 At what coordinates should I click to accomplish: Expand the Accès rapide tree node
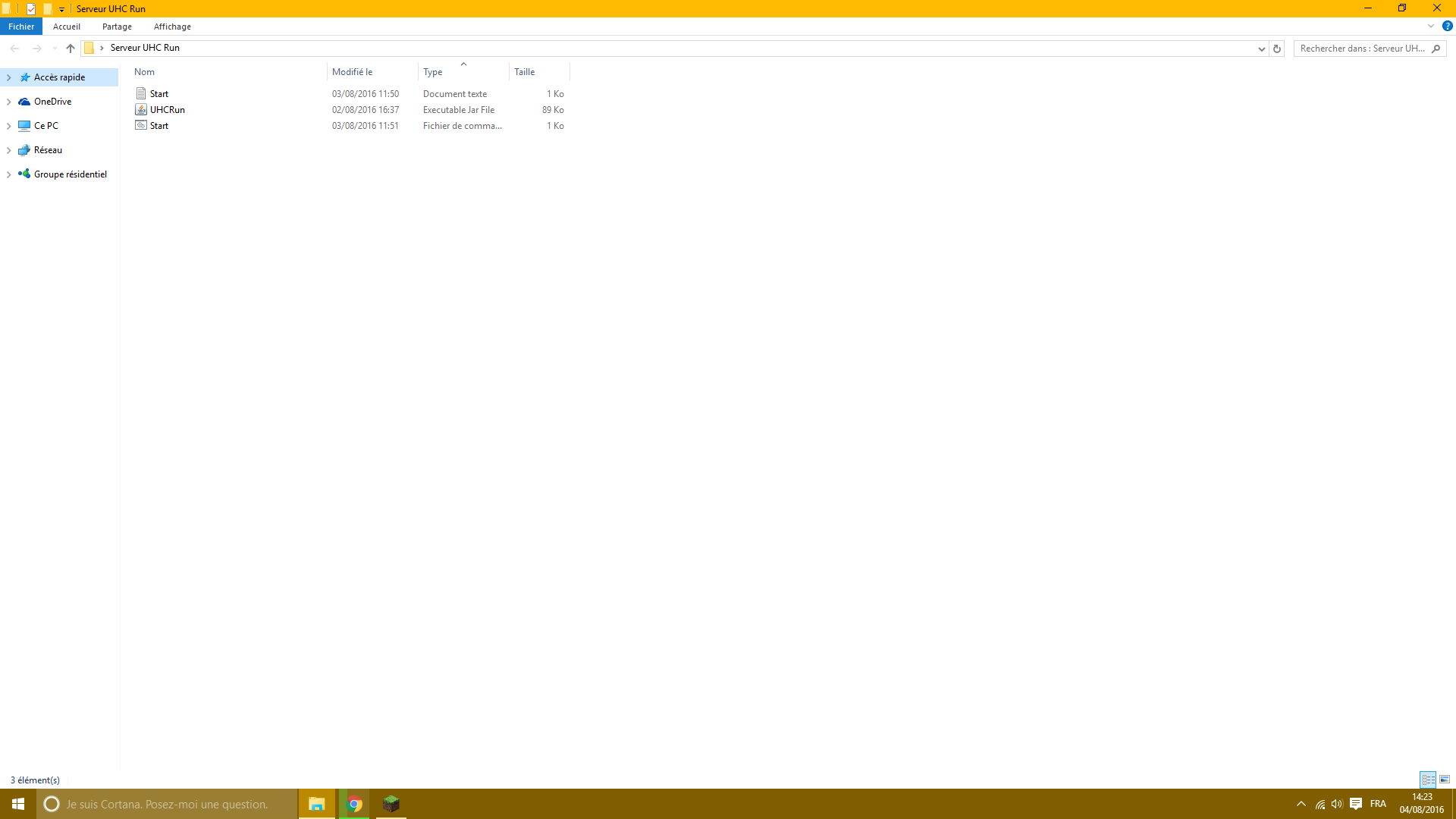[9, 77]
